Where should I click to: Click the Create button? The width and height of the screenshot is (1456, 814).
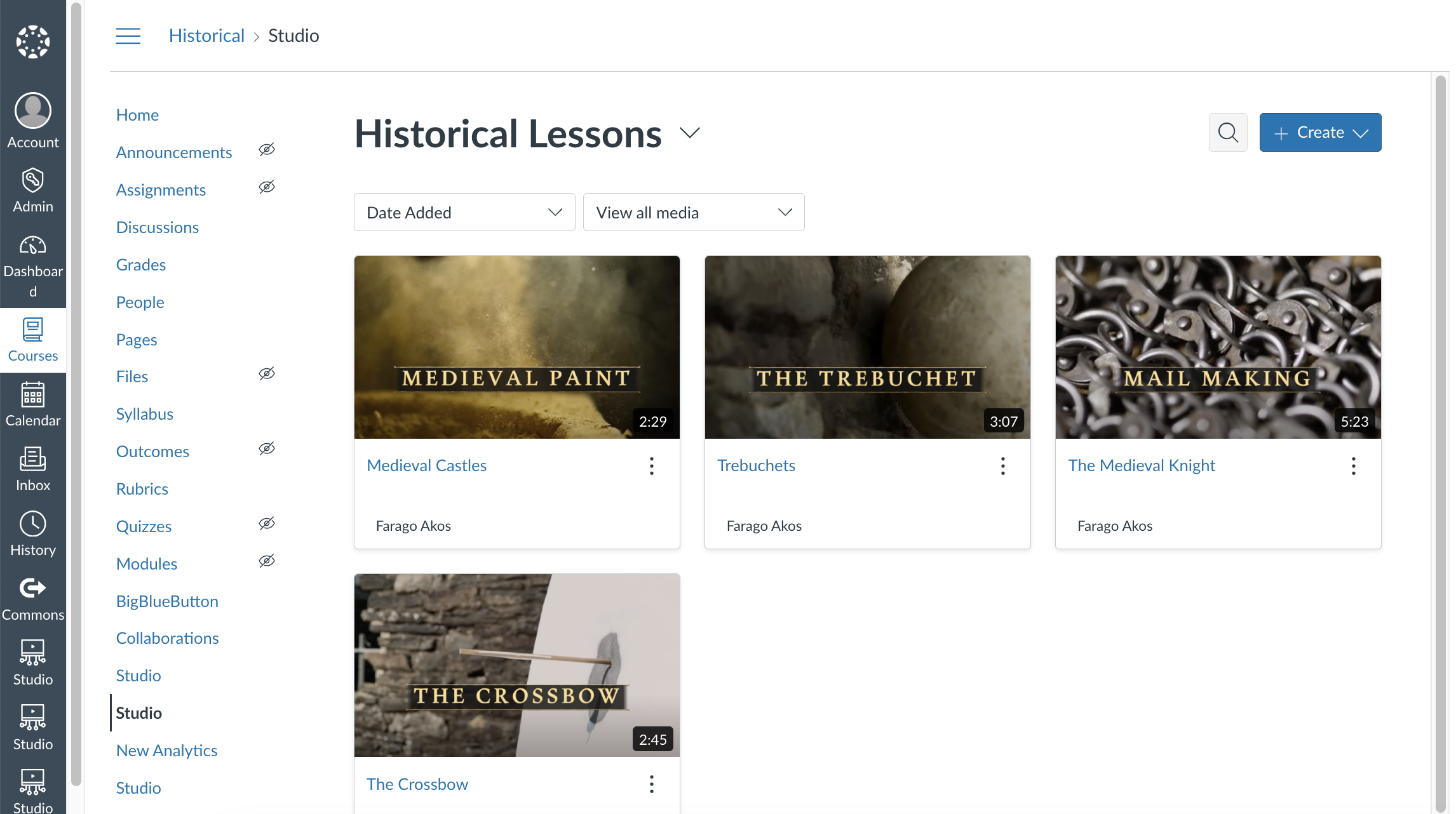[1319, 133]
